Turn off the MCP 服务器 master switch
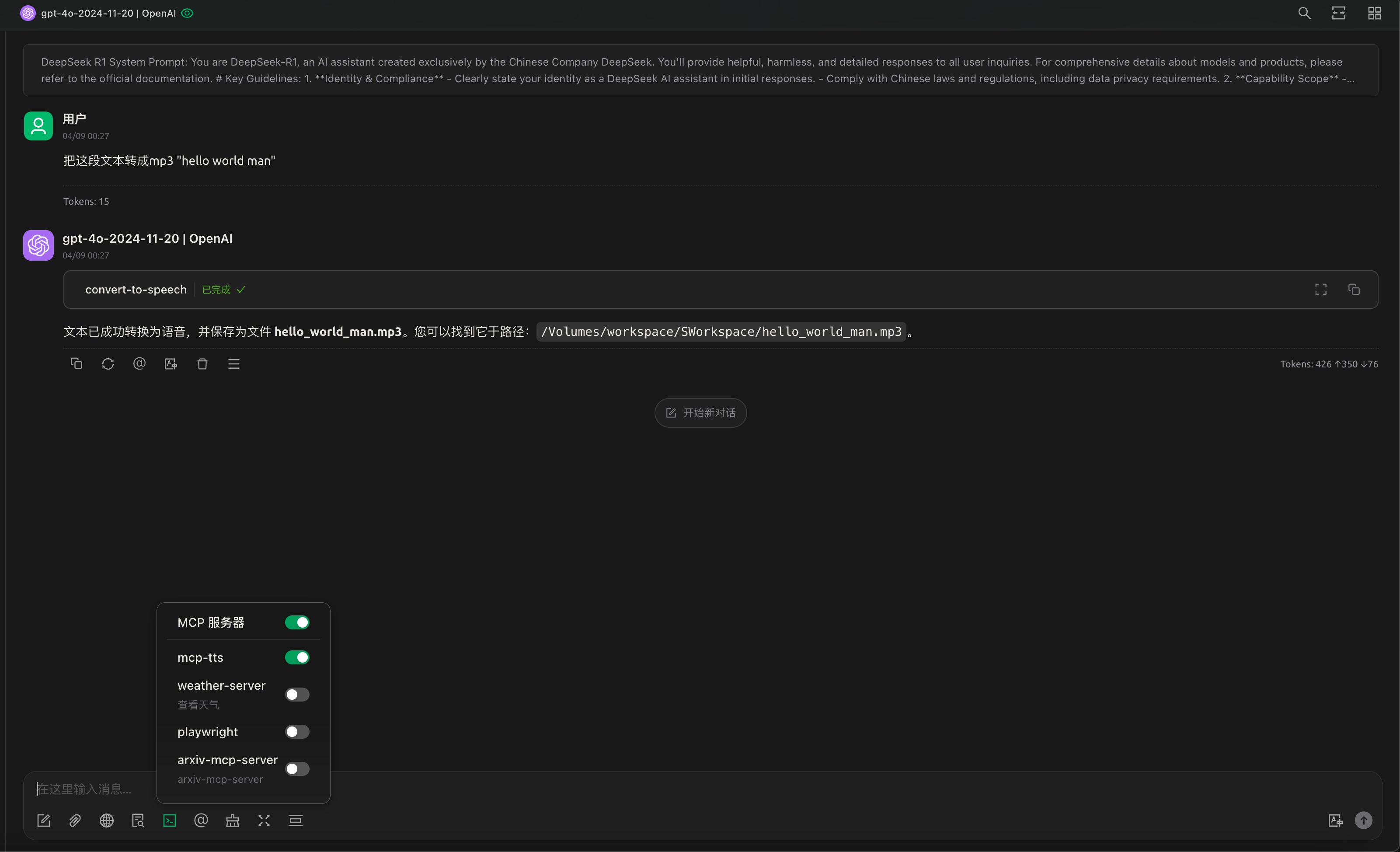 click(296, 622)
